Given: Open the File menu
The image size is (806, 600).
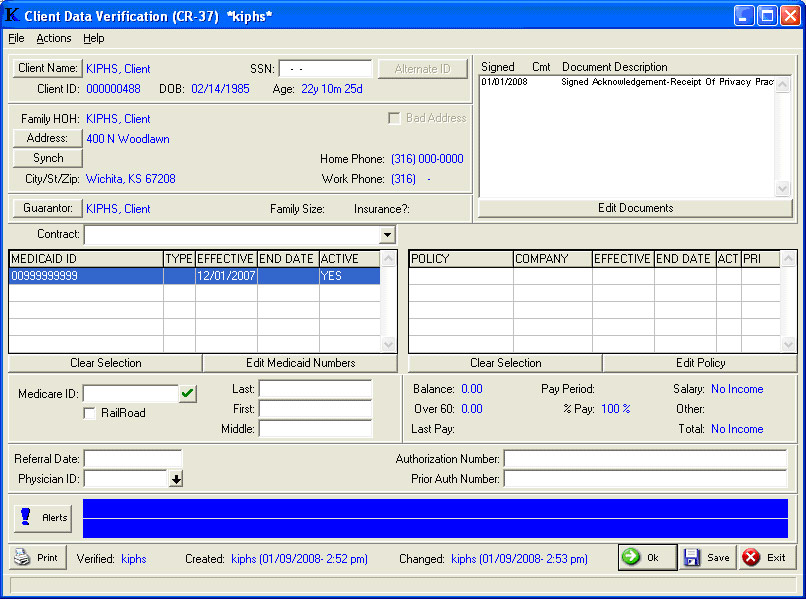Looking at the screenshot, I should pyautogui.click(x=16, y=38).
